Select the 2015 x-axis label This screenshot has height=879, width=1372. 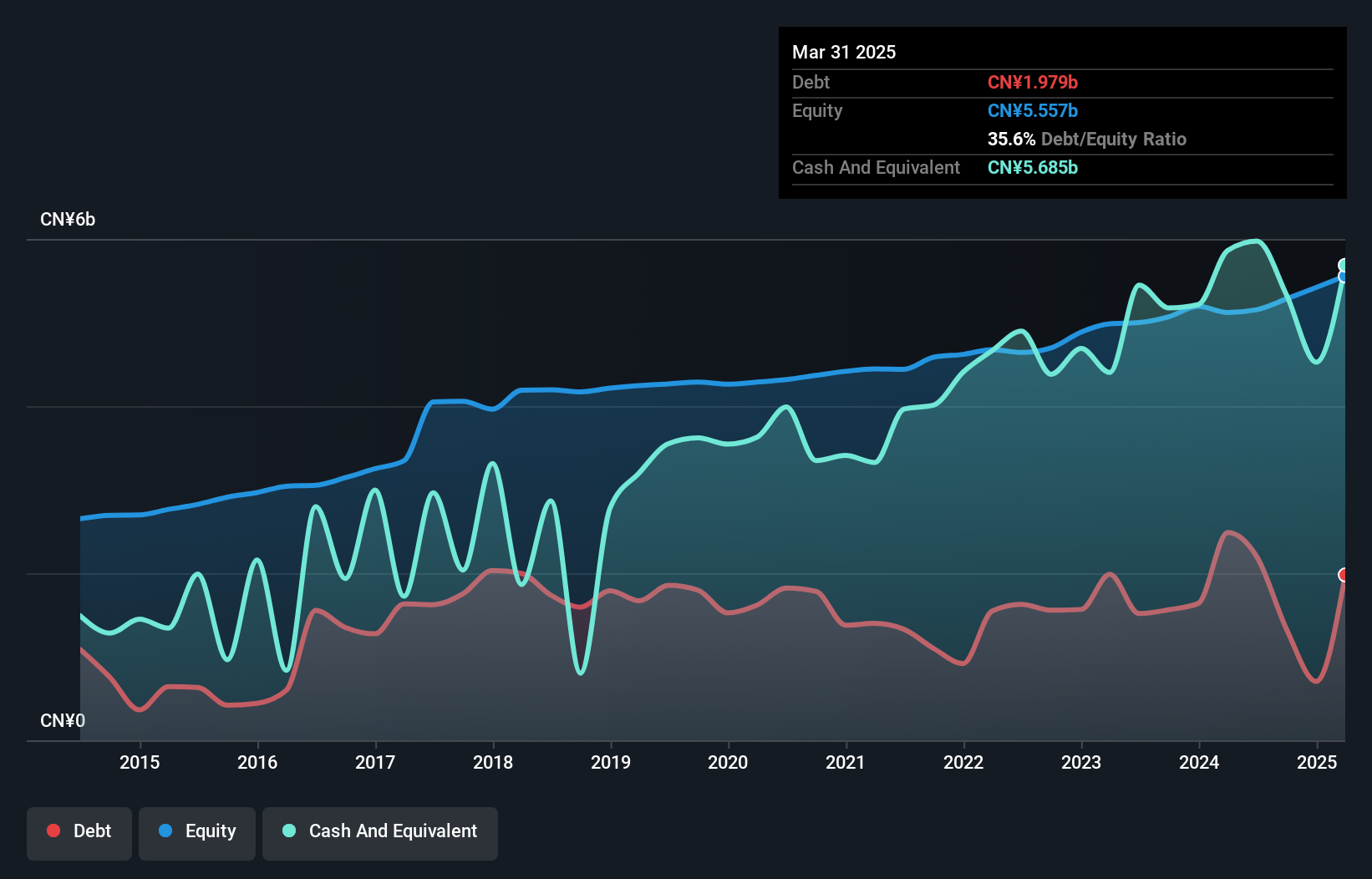(x=140, y=762)
